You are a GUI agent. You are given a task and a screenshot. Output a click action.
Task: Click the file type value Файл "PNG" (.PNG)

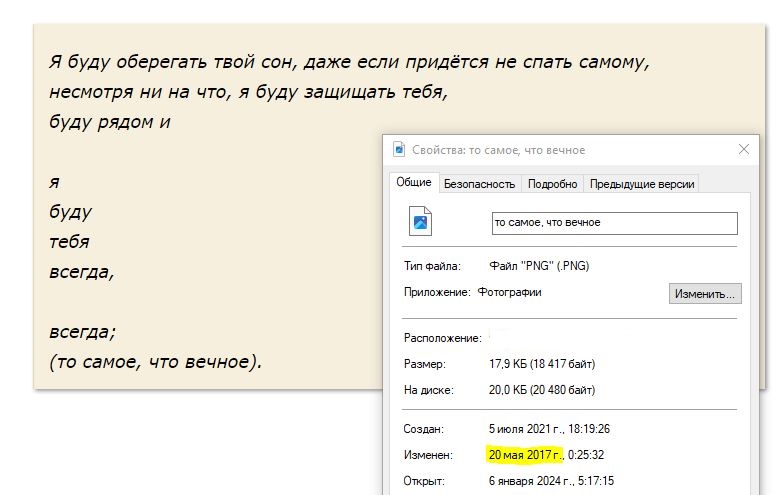[539, 266]
